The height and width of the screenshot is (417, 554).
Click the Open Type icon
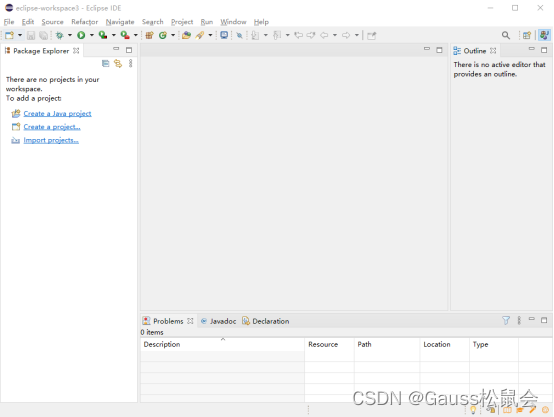pyautogui.click(x=186, y=35)
